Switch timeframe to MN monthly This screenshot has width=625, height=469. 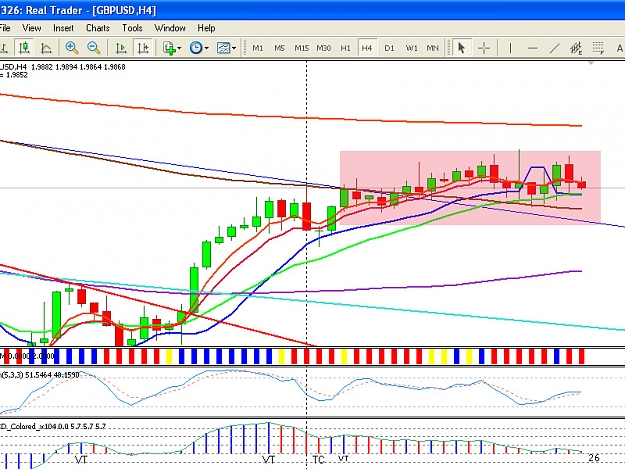pos(432,48)
